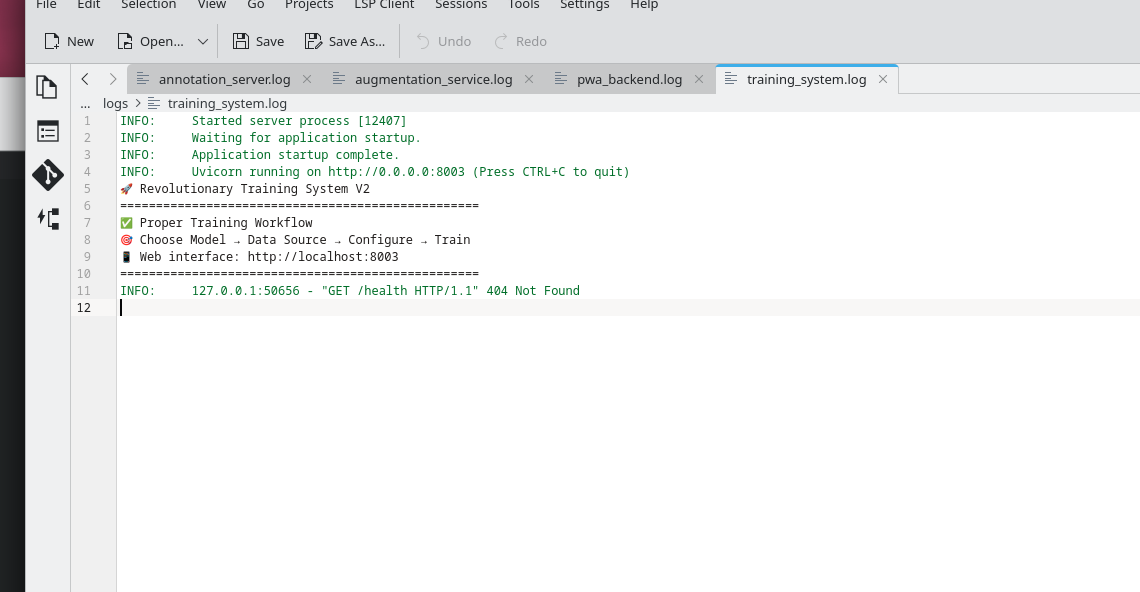Image resolution: width=1140 pixels, height=592 pixels.
Task: Click the logs folder in breadcrumb
Action: 116,103
